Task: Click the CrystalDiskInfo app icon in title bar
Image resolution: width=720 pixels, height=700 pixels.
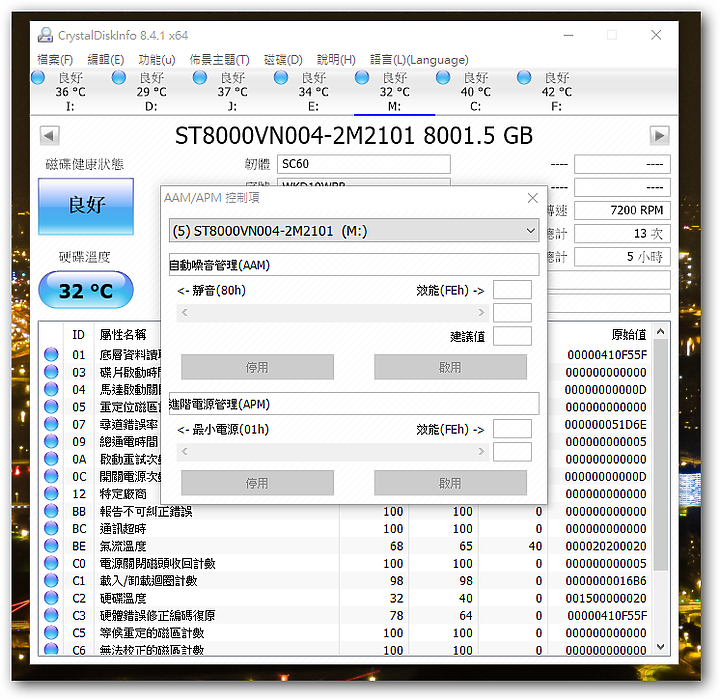Action: click(x=45, y=35)
